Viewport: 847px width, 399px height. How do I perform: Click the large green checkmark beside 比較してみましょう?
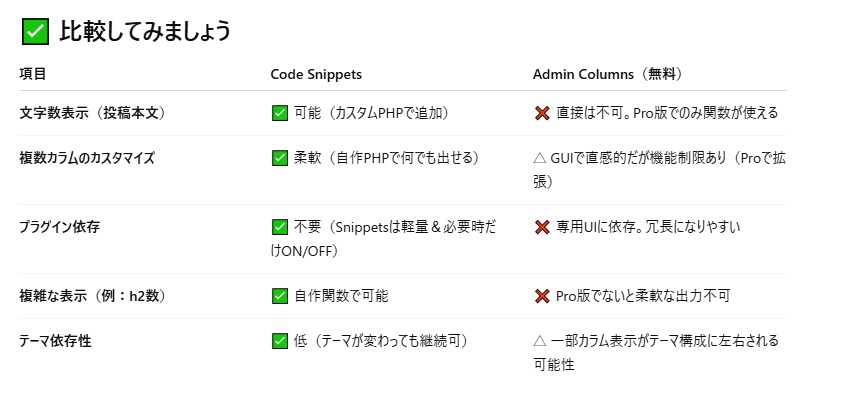coord(35,31)
